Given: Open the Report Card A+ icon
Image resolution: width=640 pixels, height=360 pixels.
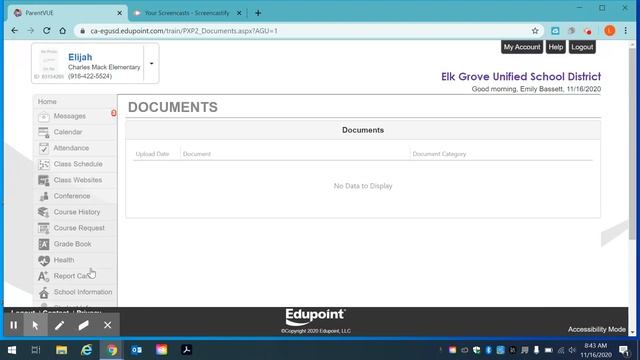Looking at the screenshot, I should pos(44,276).
